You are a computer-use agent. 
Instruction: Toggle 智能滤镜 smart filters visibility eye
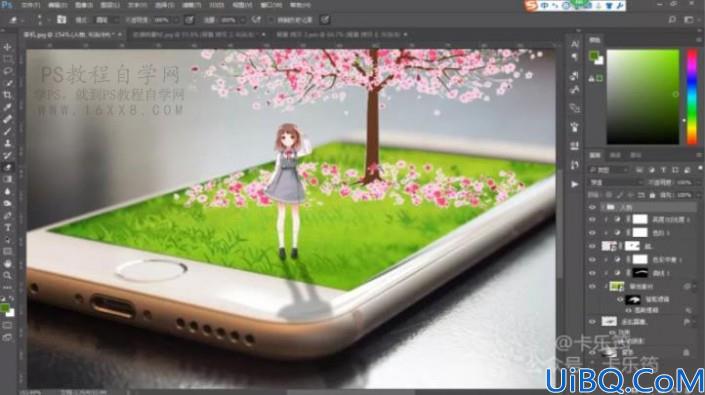click(x=620, y=299)
